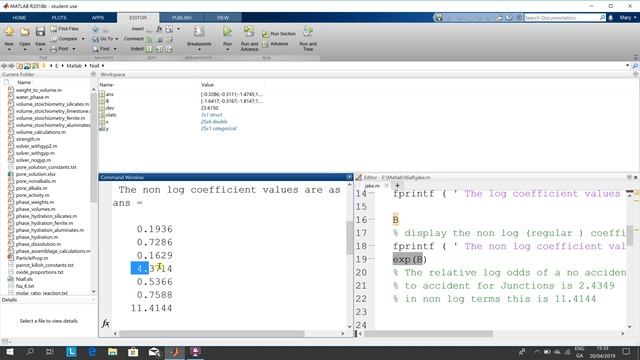Open the Mary user account dropdown
The image size is (640, 360).
tap(628, 18)
